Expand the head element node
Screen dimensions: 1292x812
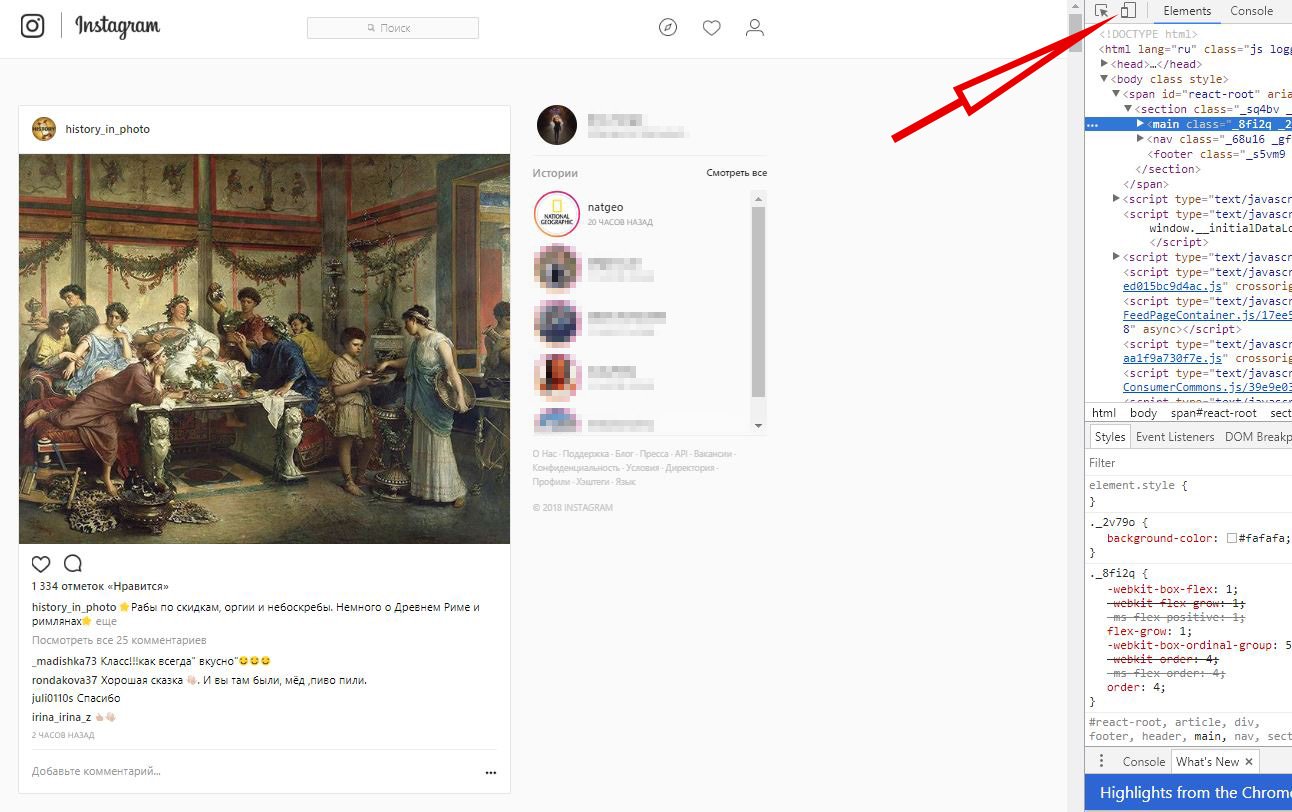(x=1105, y=64)
